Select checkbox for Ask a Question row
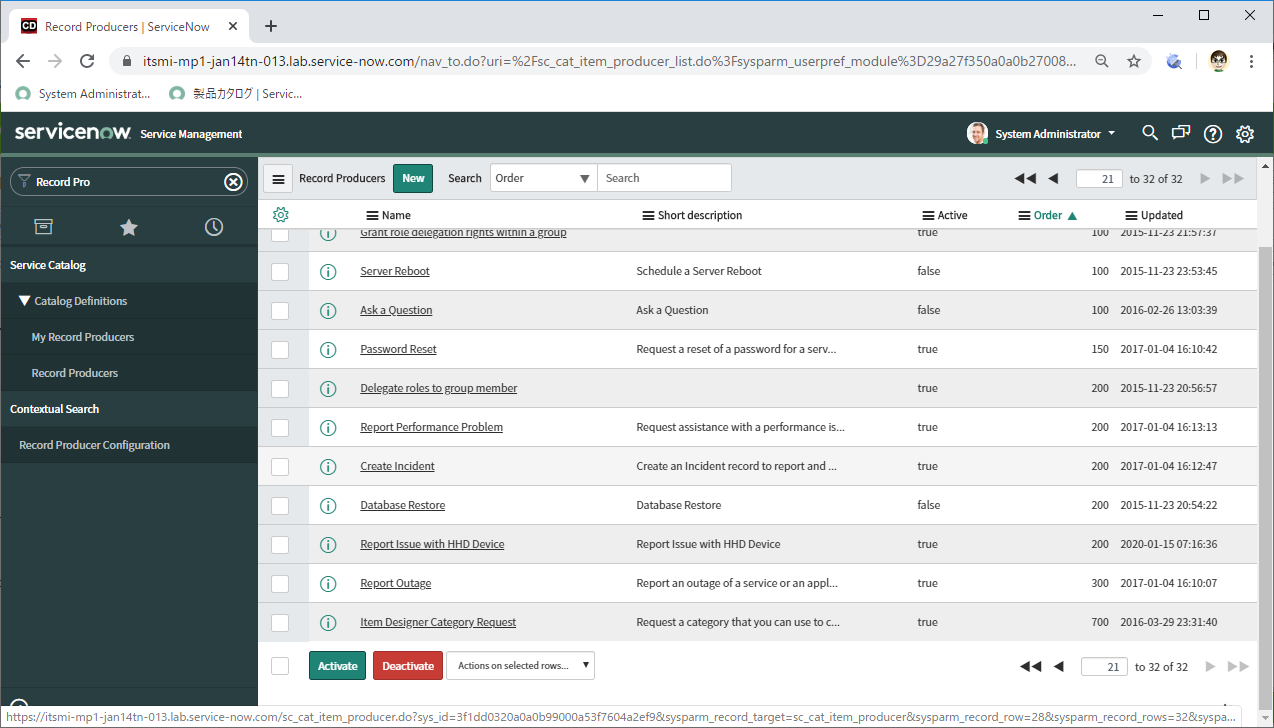Image resolution: width=1274 pixels, height=728 pixels. click(x=280, y=310)
